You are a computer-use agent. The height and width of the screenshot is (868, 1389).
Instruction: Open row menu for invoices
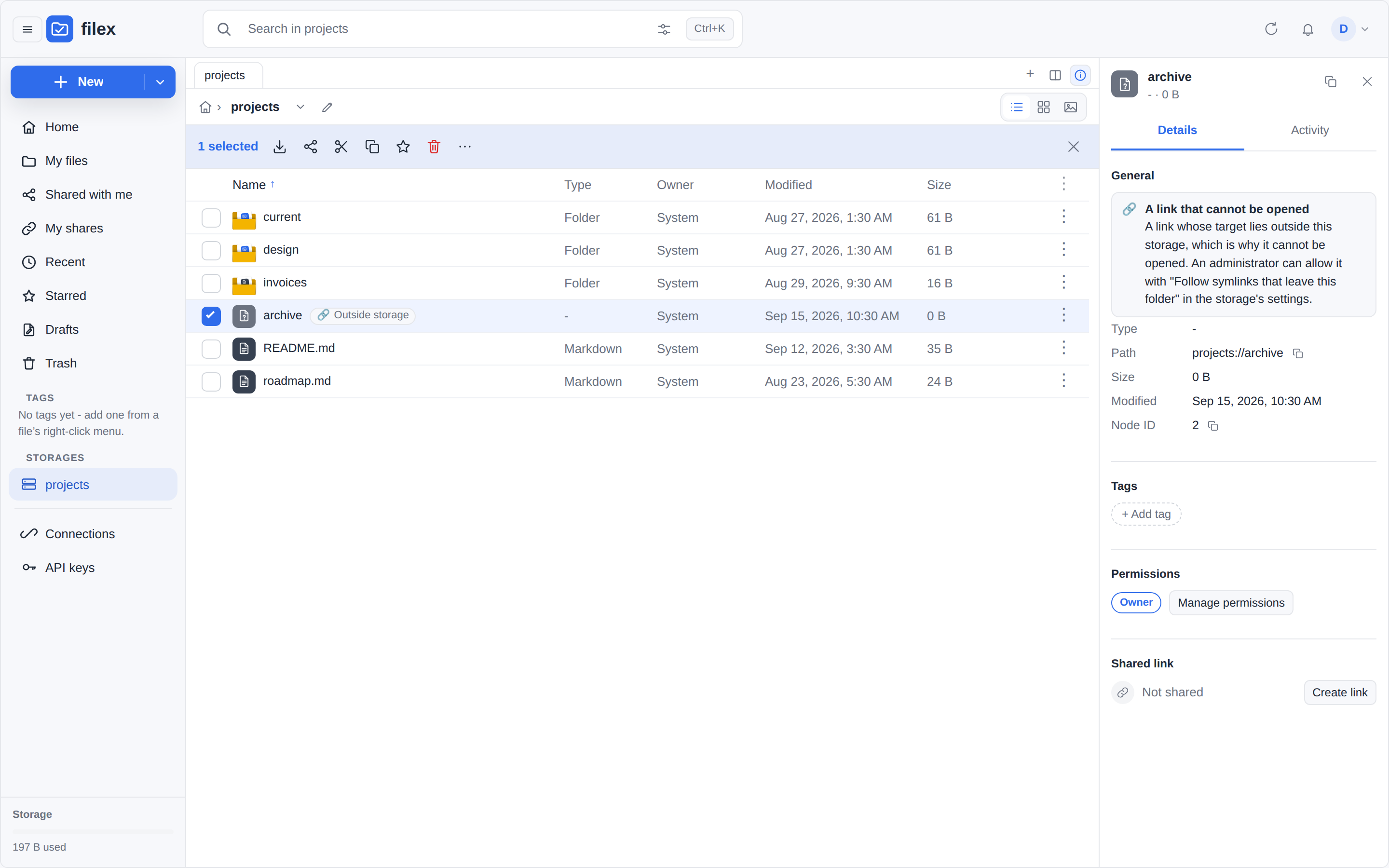[1063, 283]
